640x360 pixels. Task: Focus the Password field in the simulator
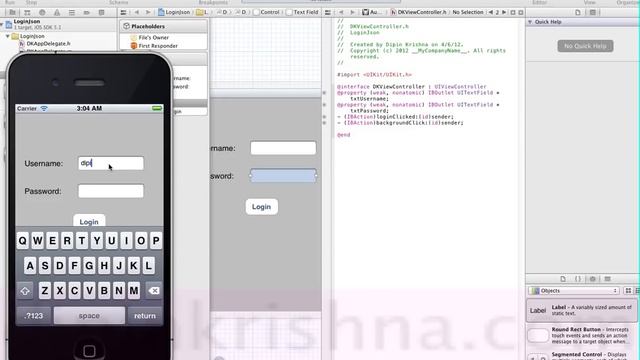[111, 191]
